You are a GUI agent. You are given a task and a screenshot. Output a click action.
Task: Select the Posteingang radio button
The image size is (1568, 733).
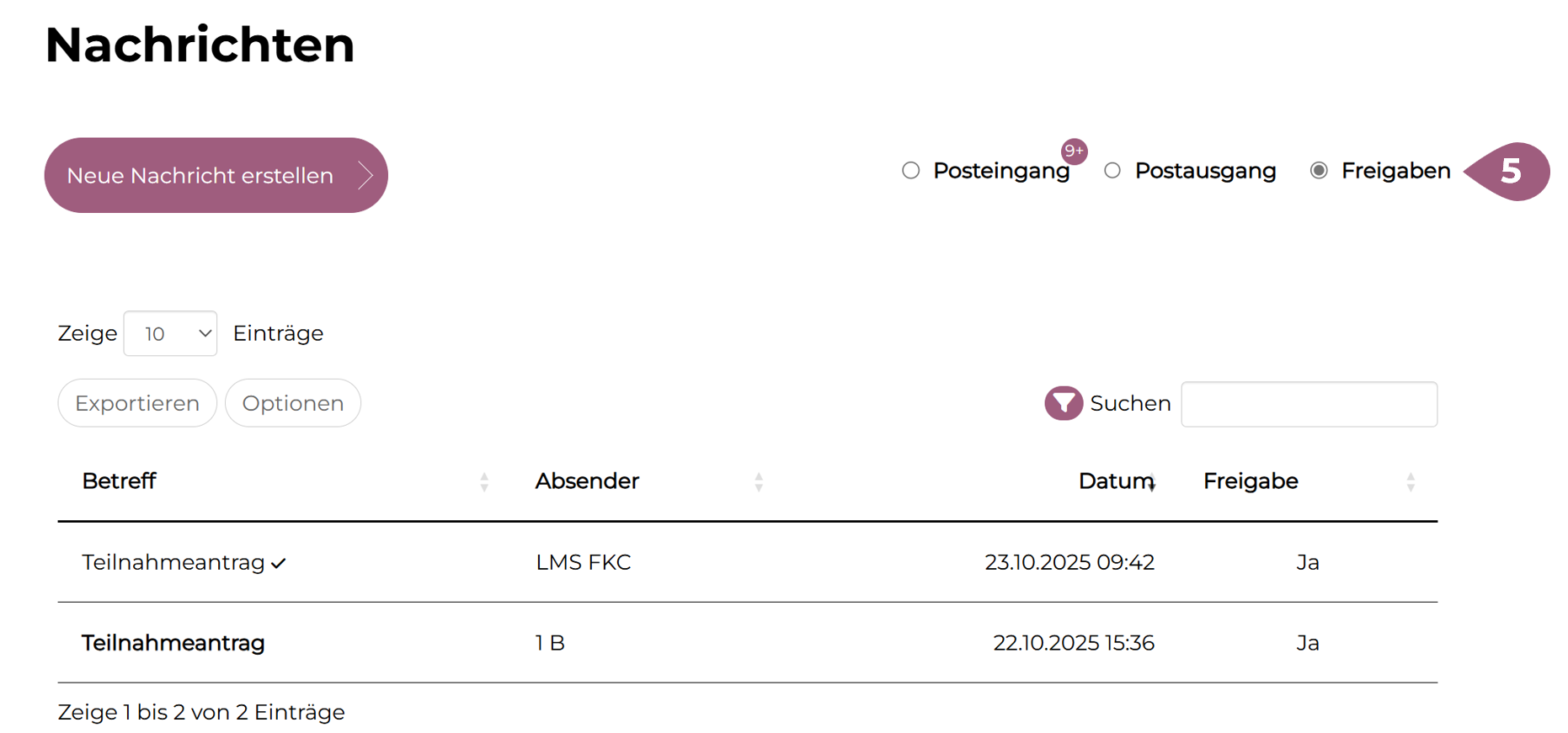pos(910,171)
